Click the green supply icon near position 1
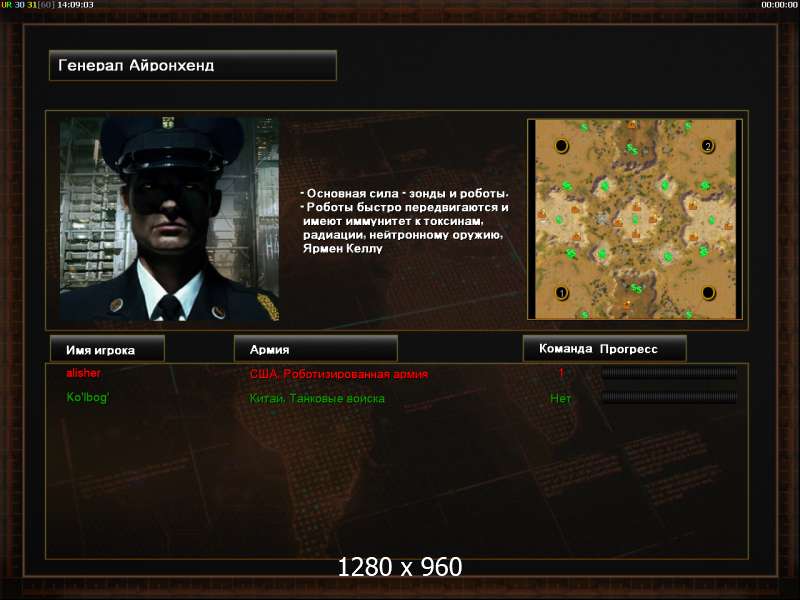 click(x=584, y=314)
